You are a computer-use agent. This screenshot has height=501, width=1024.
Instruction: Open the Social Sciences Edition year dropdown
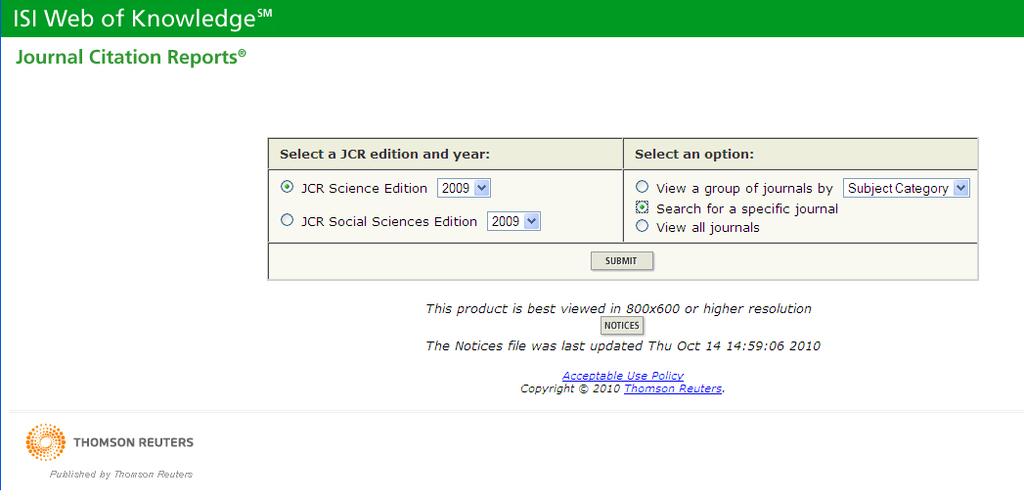514,221
